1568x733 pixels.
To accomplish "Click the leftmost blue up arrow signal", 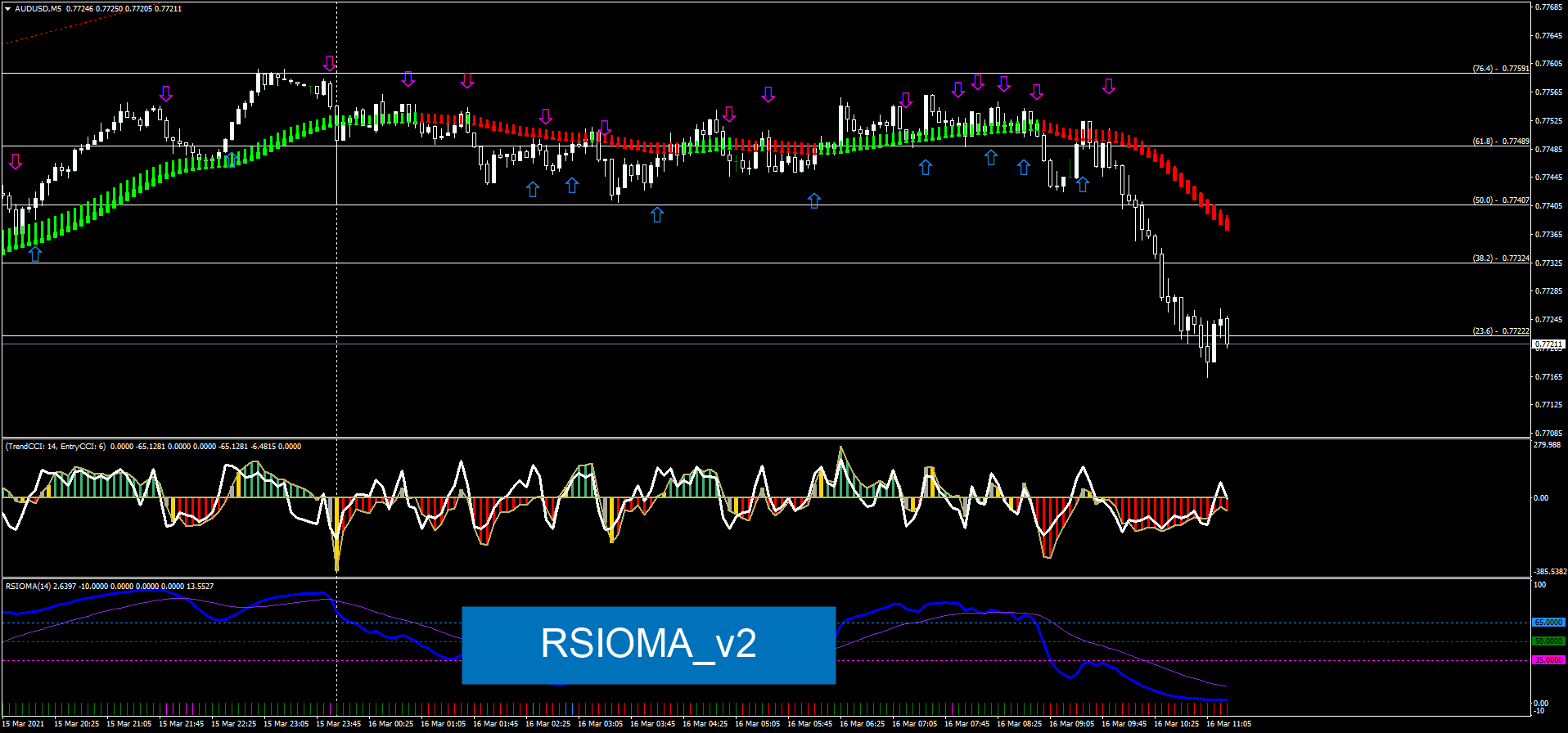I will coord(35,254).
